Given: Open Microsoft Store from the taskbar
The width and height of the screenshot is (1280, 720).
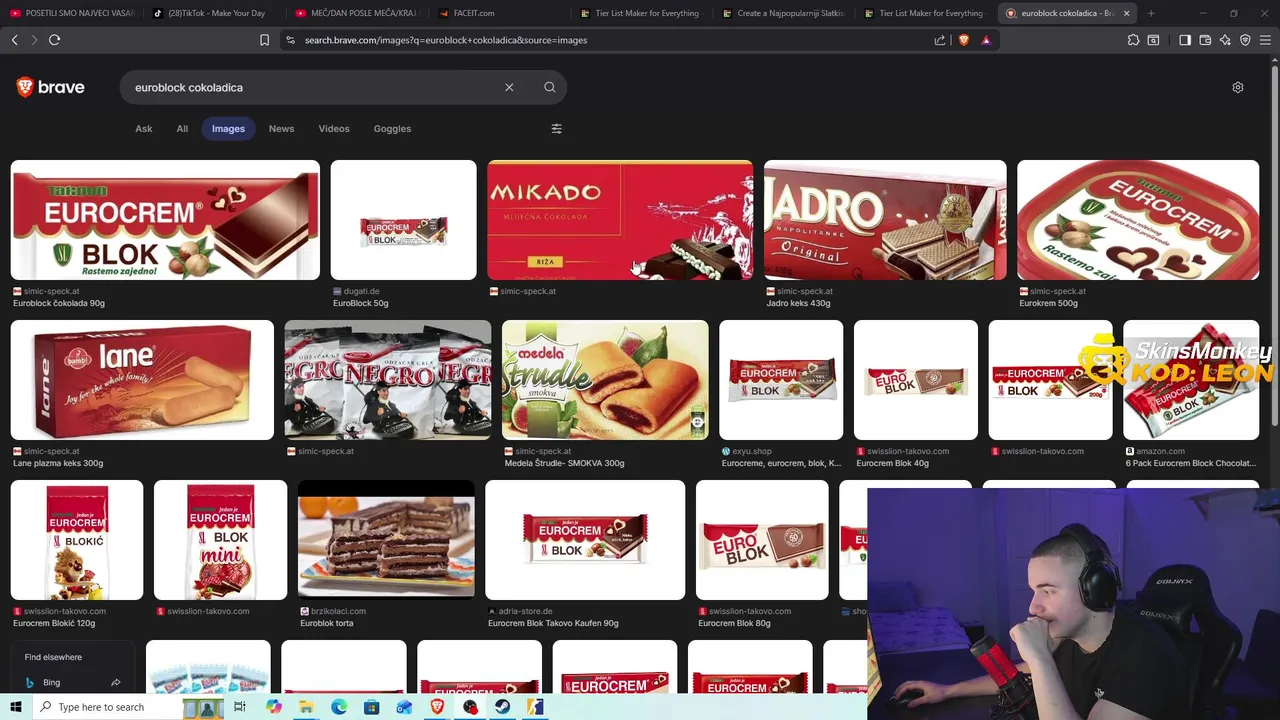Looking at the screenshot, I should 371,707.
